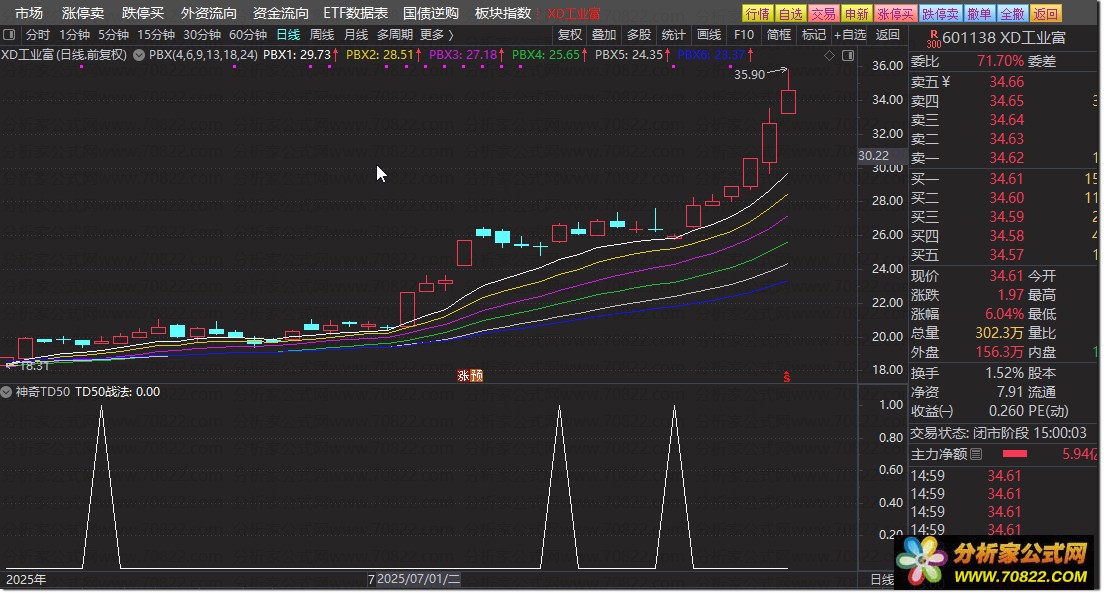
Task: Open the 主力净额 list icon
Action: [x=976, y=454]
